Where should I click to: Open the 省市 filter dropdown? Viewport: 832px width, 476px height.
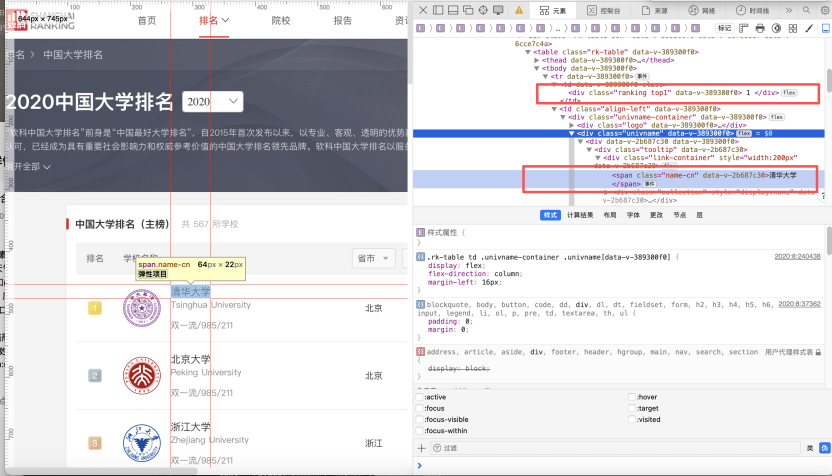click(373, 258)
